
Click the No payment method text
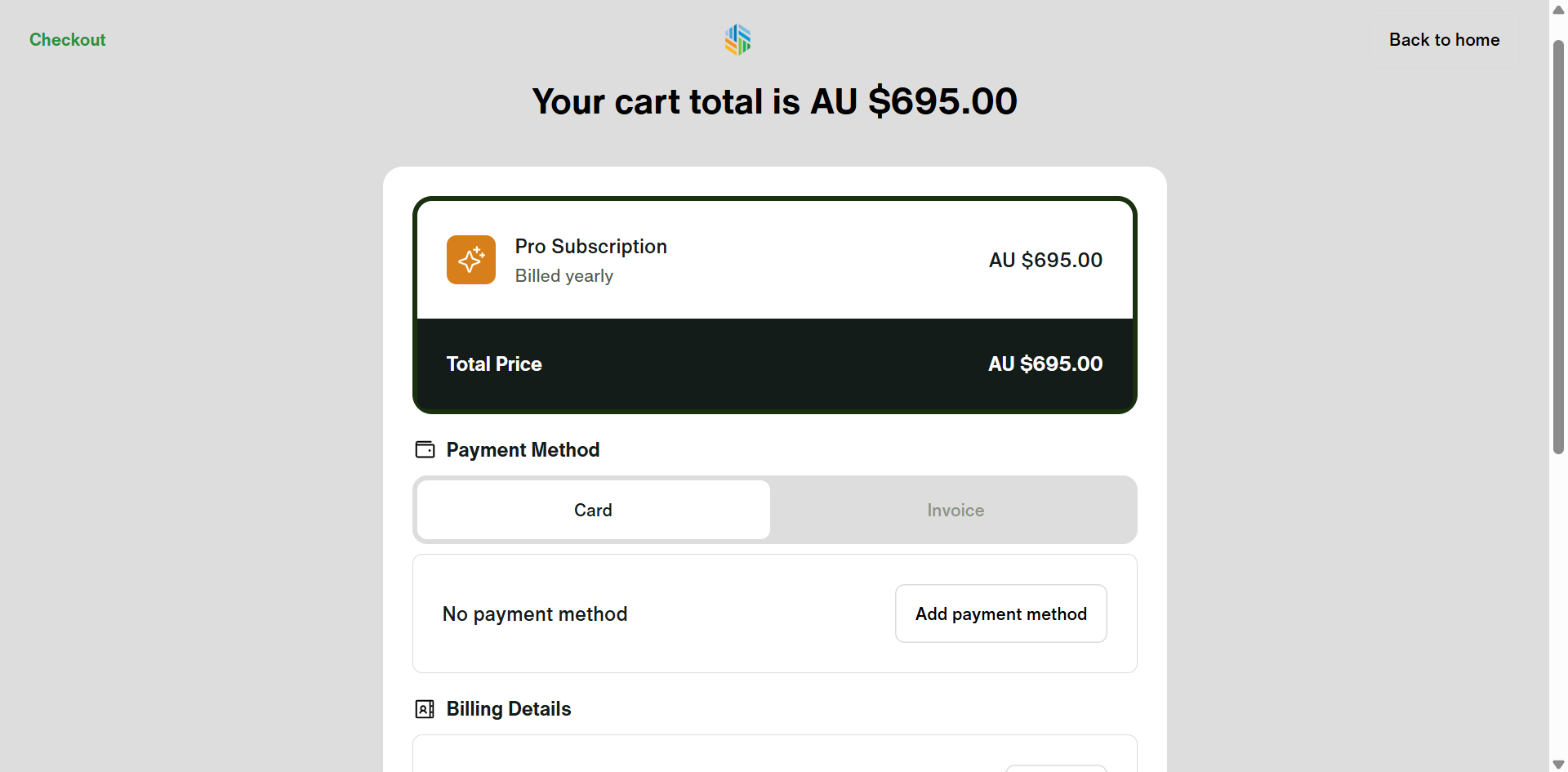point(535,614)
